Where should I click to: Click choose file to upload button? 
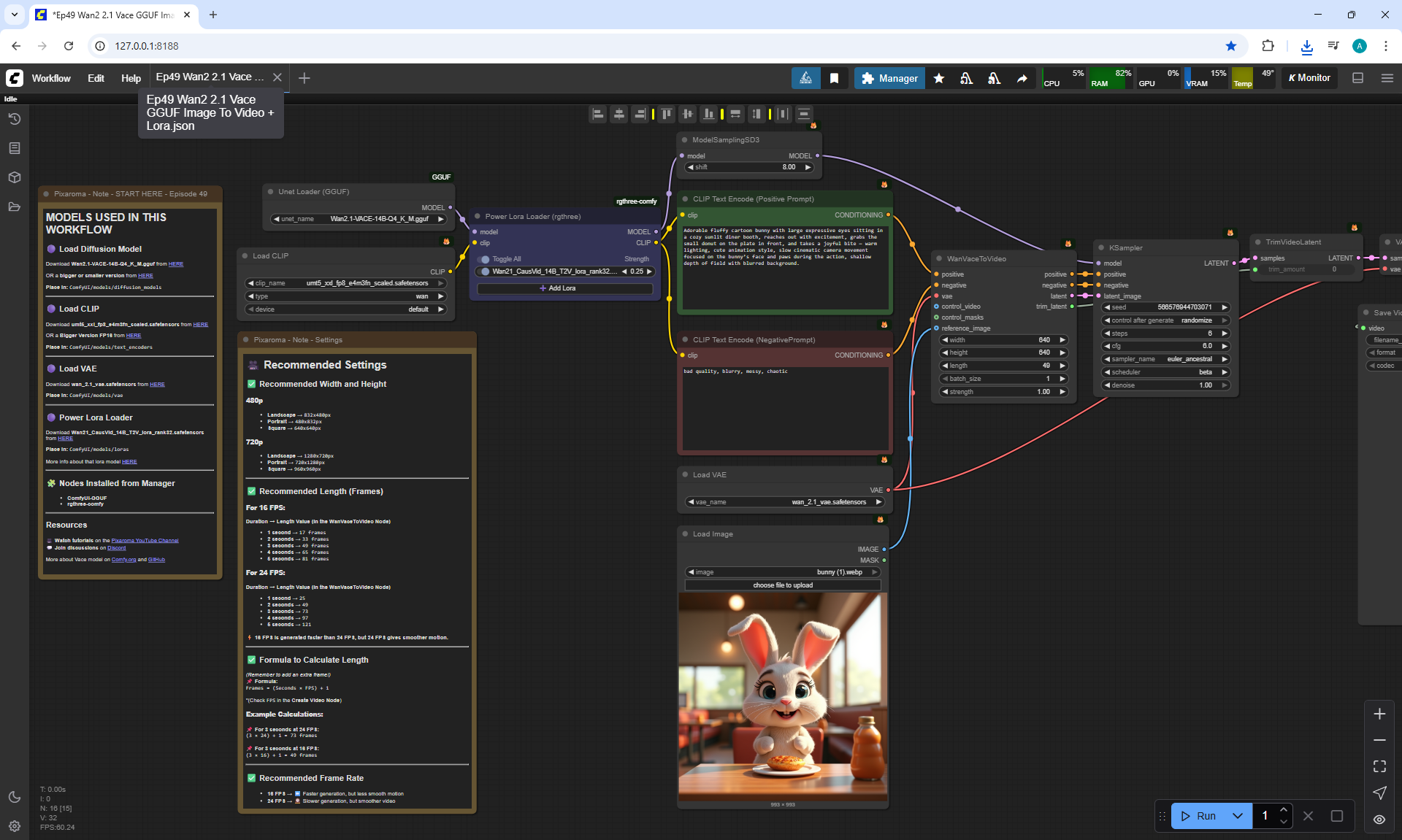click(783, 585)
